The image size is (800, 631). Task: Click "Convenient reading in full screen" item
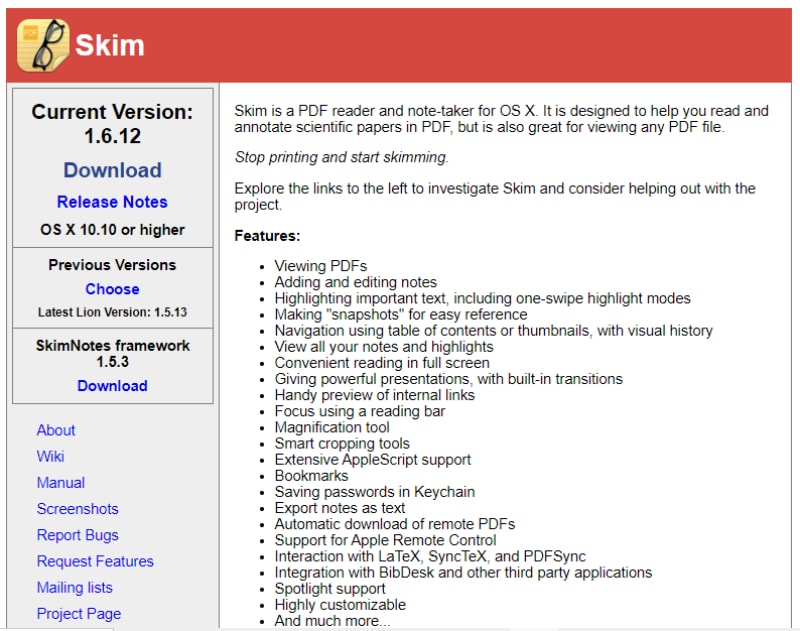coord(382,363)
